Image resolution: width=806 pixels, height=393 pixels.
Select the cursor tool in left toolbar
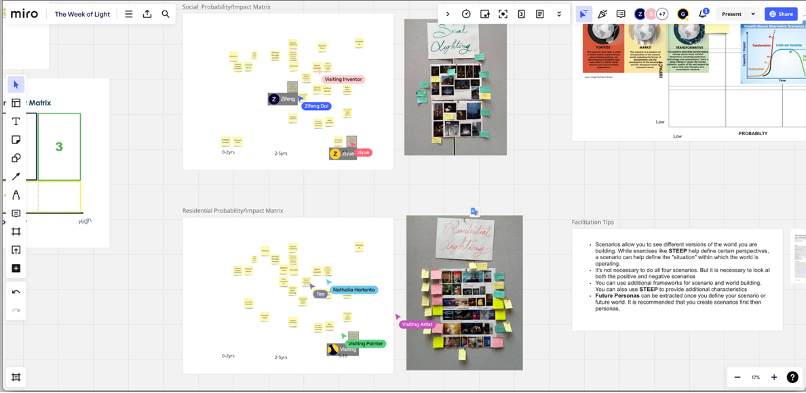[x=16, y=84]
